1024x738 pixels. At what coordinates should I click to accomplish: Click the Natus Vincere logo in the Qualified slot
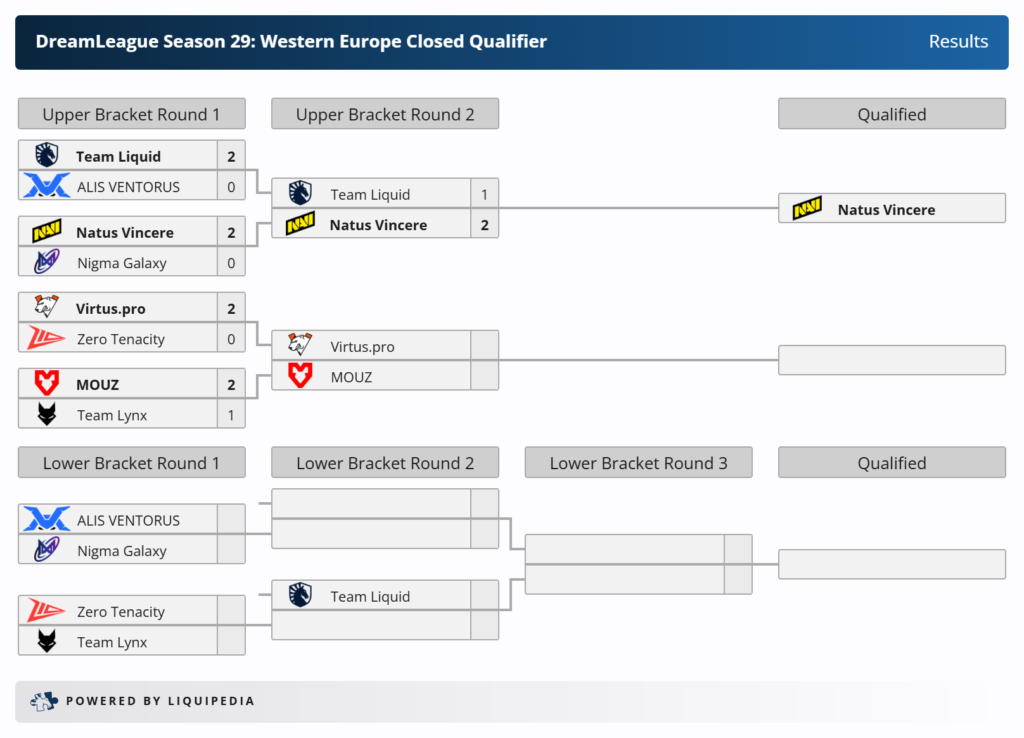click(x=807, y=209)
